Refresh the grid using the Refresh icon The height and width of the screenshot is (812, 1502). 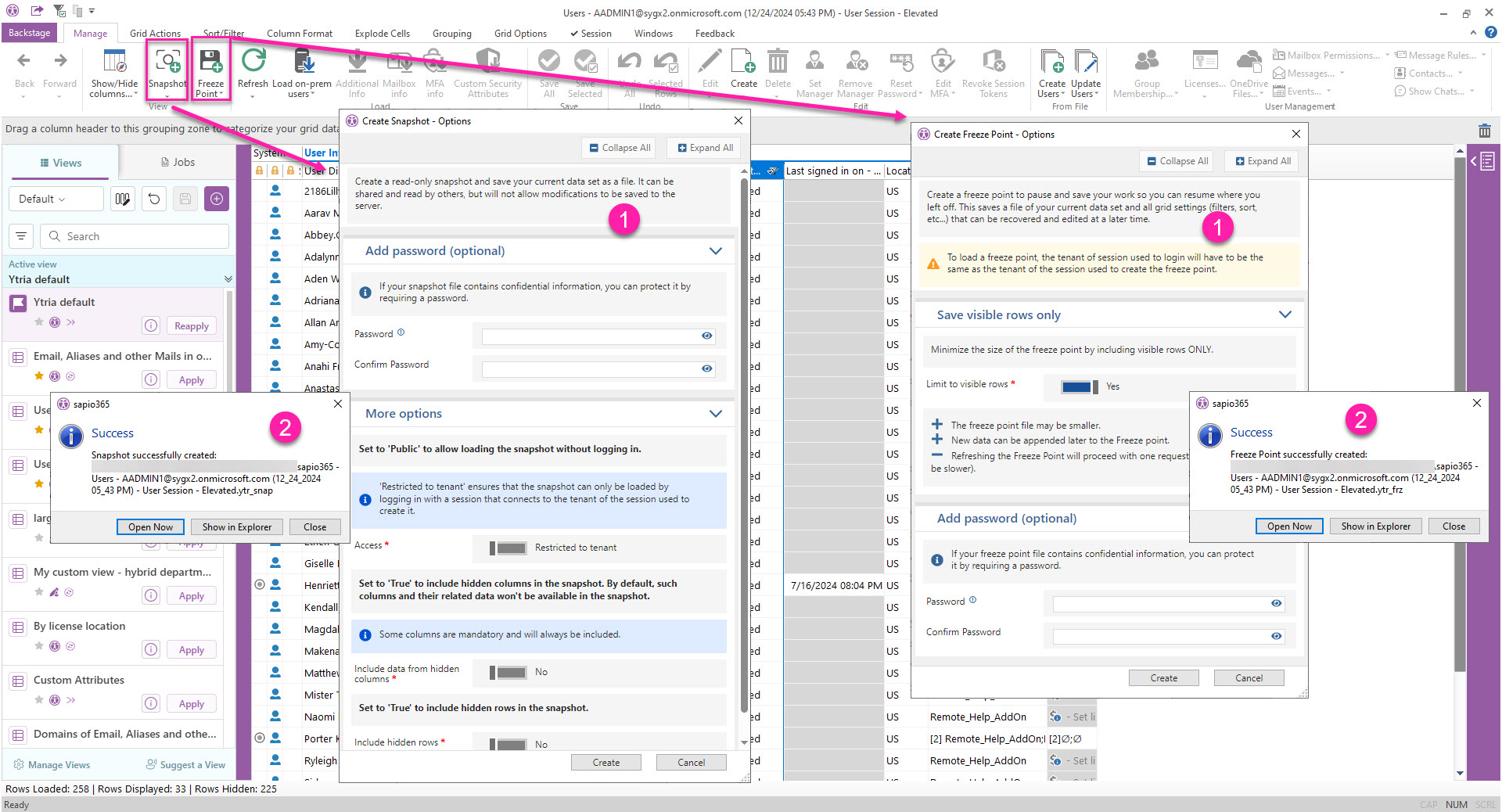pos(253,63)
